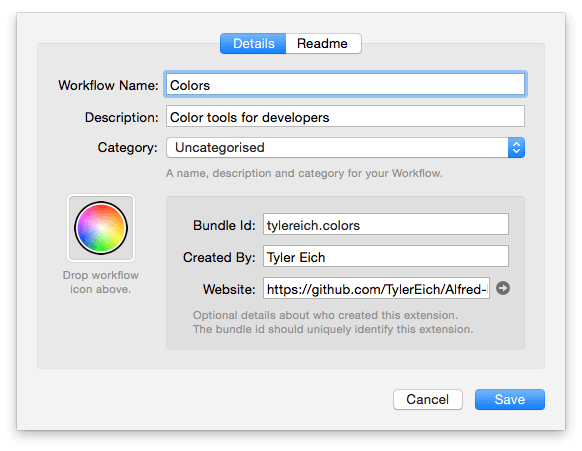Click the 'Drop workflow icon above.' text
This screenshot has height=451, width=582.
101,282
